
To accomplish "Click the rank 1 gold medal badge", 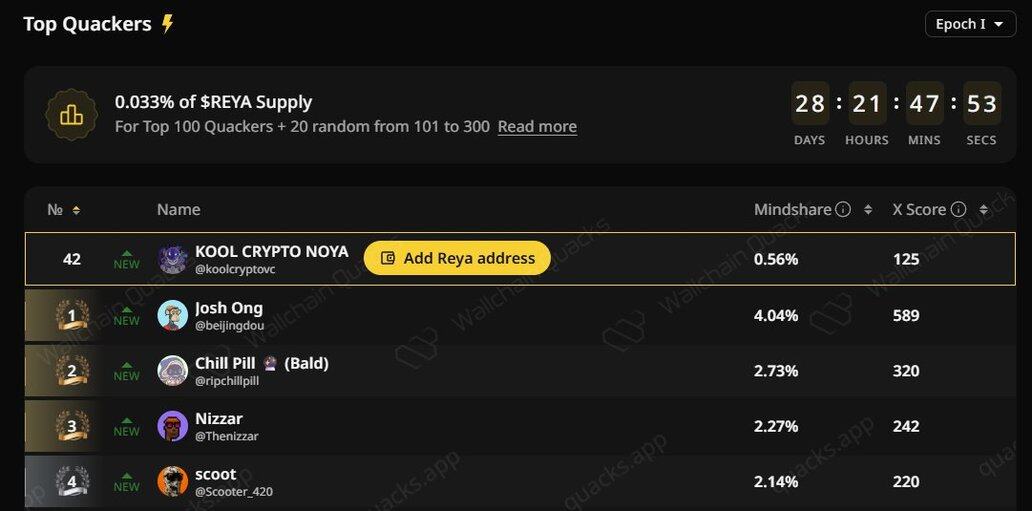I will tap(72, 316).
